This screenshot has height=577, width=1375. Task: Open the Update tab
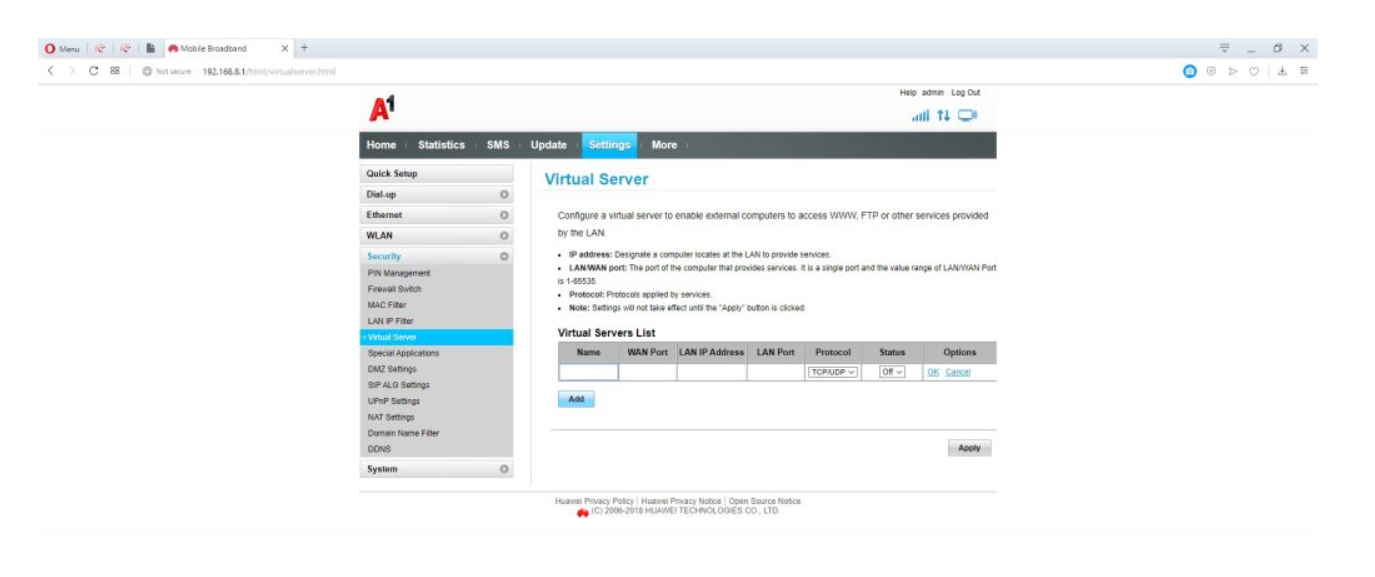pos(548,145)
